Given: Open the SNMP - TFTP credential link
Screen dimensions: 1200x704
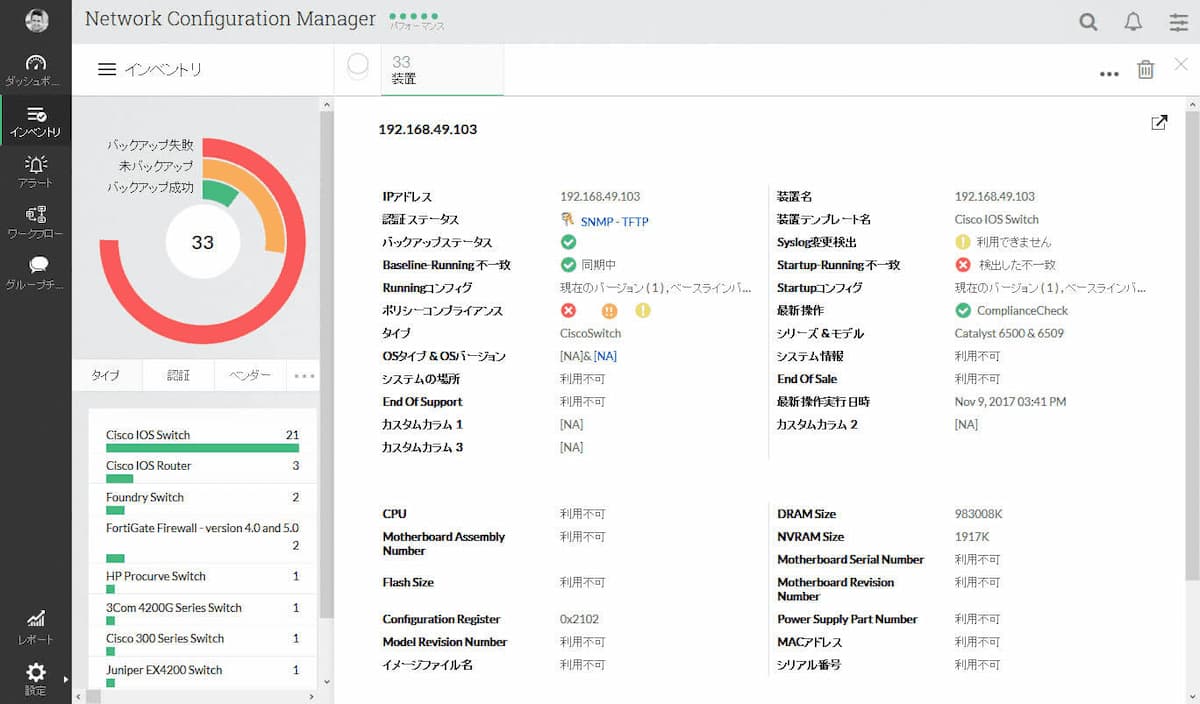Looking at the screenshot, I should click(x=614, y=220).
